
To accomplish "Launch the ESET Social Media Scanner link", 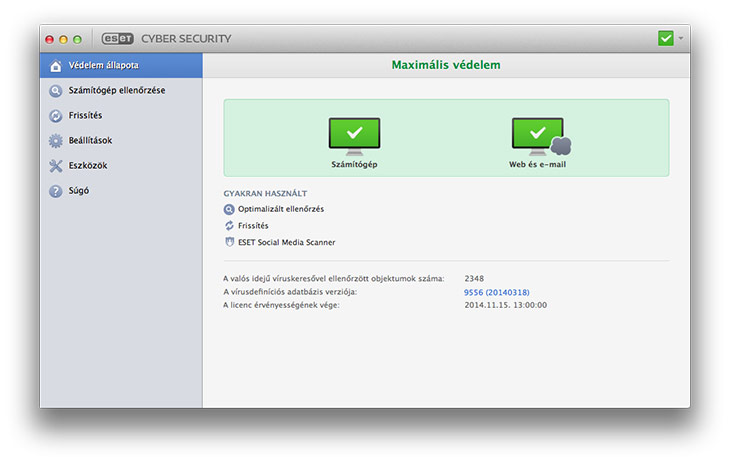I will coord(286,242).
